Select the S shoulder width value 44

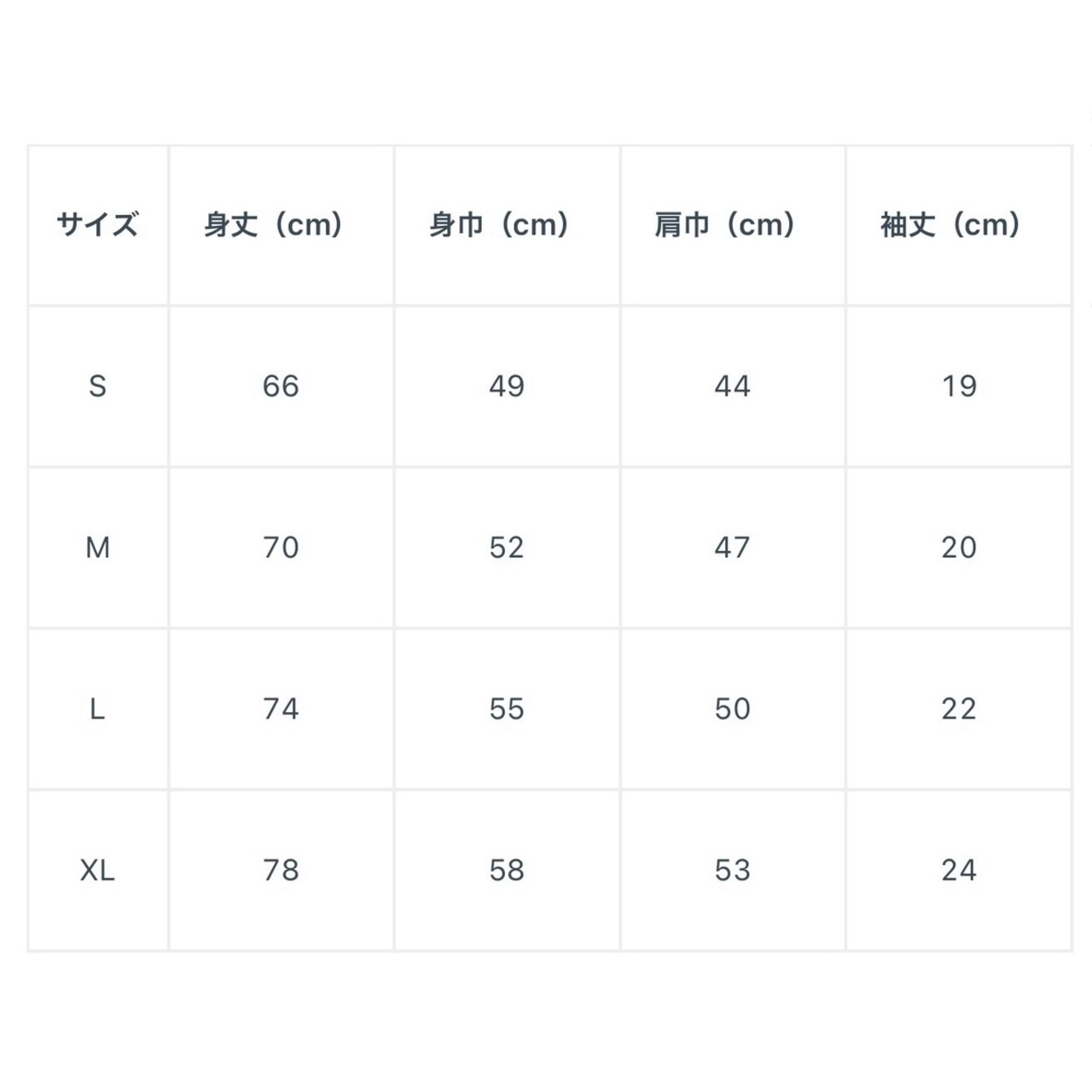[733, 386]
